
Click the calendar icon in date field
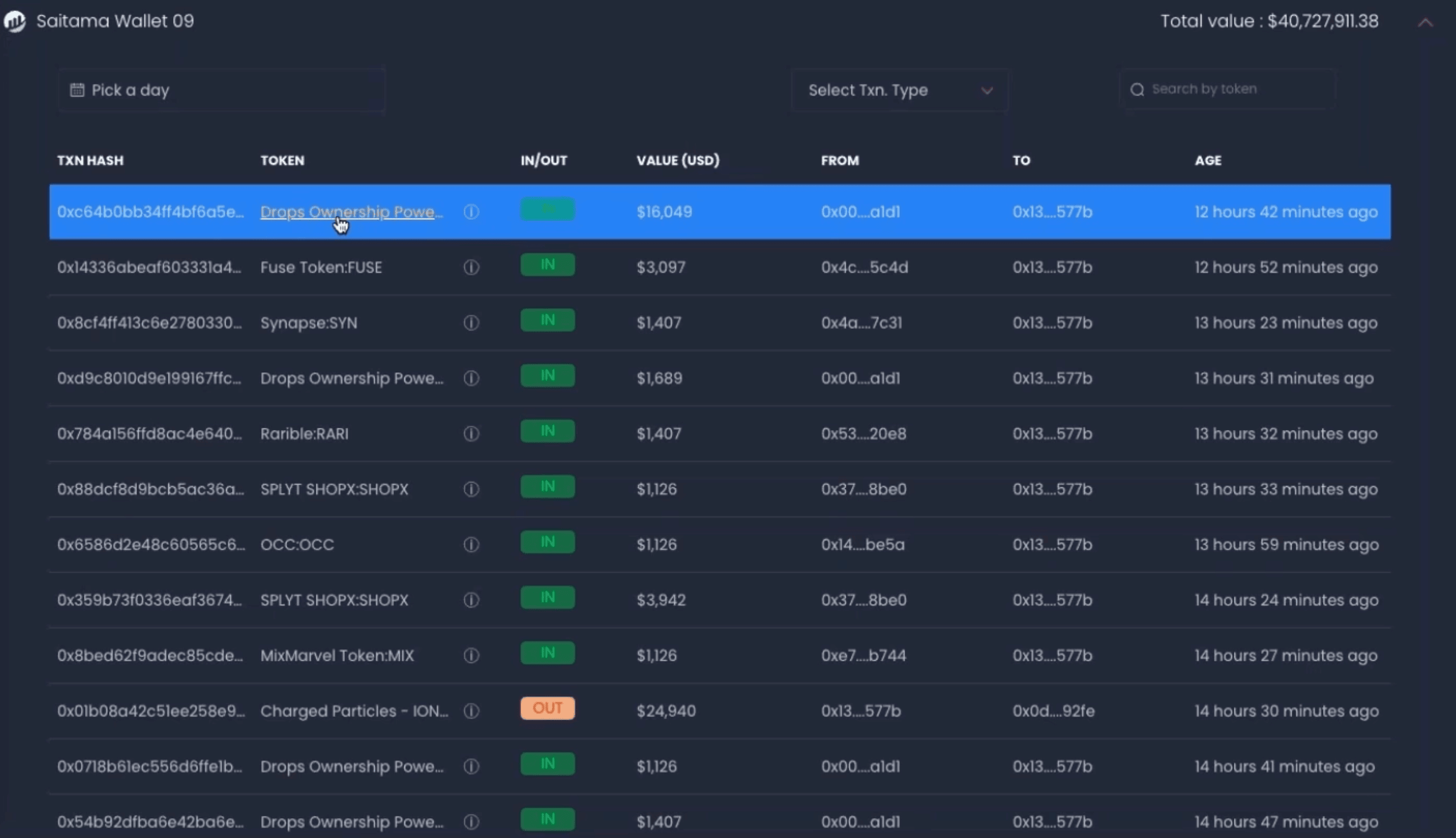[77, 90]
